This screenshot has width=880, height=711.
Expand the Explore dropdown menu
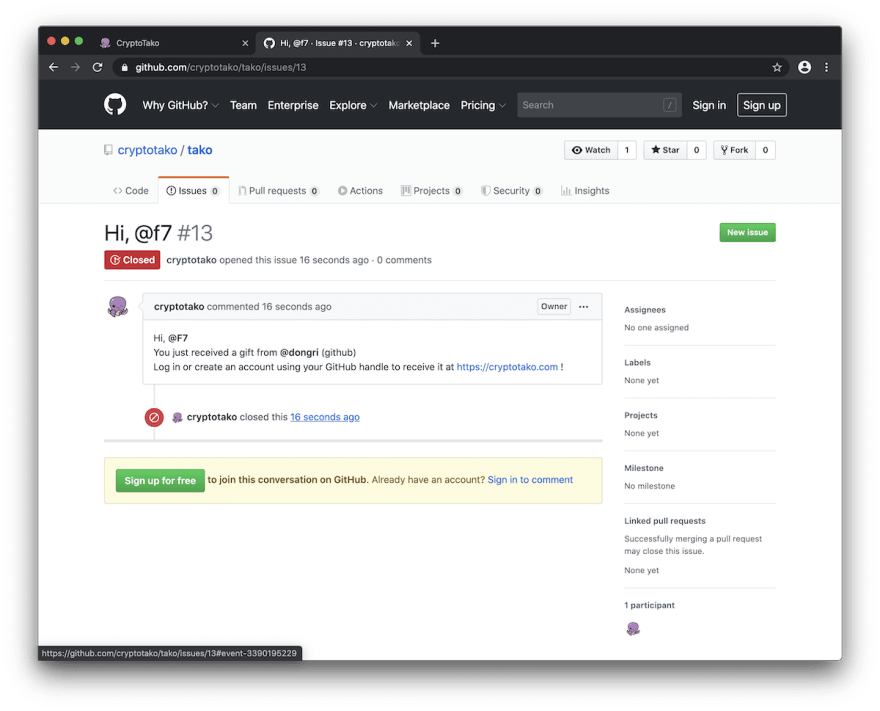[x=353, y=105]
